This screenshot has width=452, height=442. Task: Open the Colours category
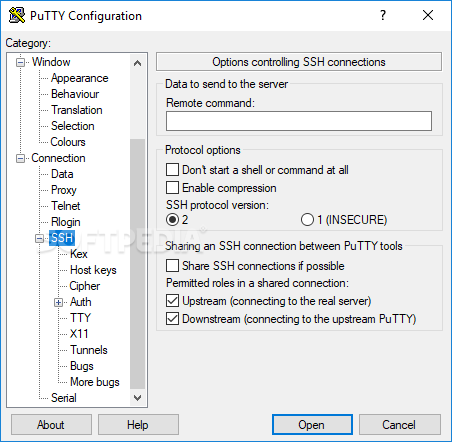(68, 142)
